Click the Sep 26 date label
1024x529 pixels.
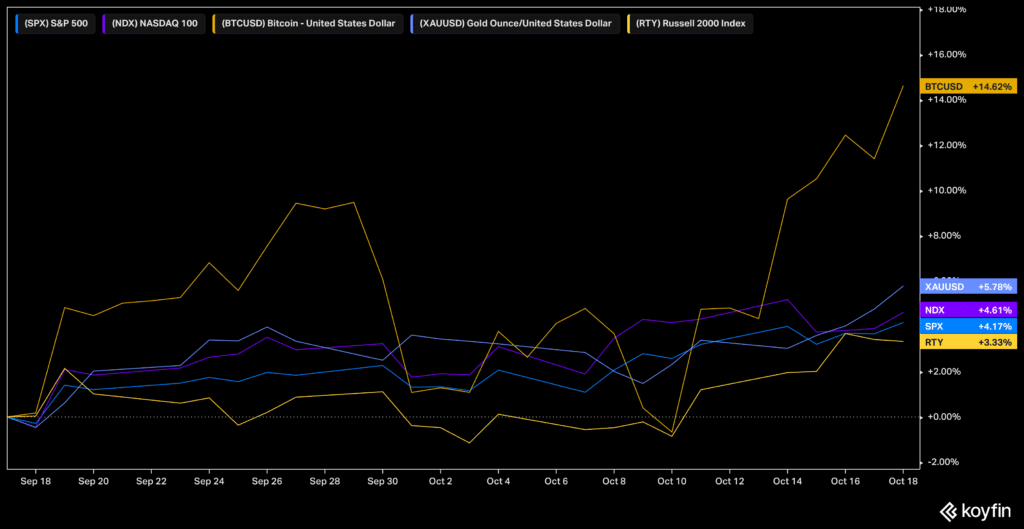[266, 479]
